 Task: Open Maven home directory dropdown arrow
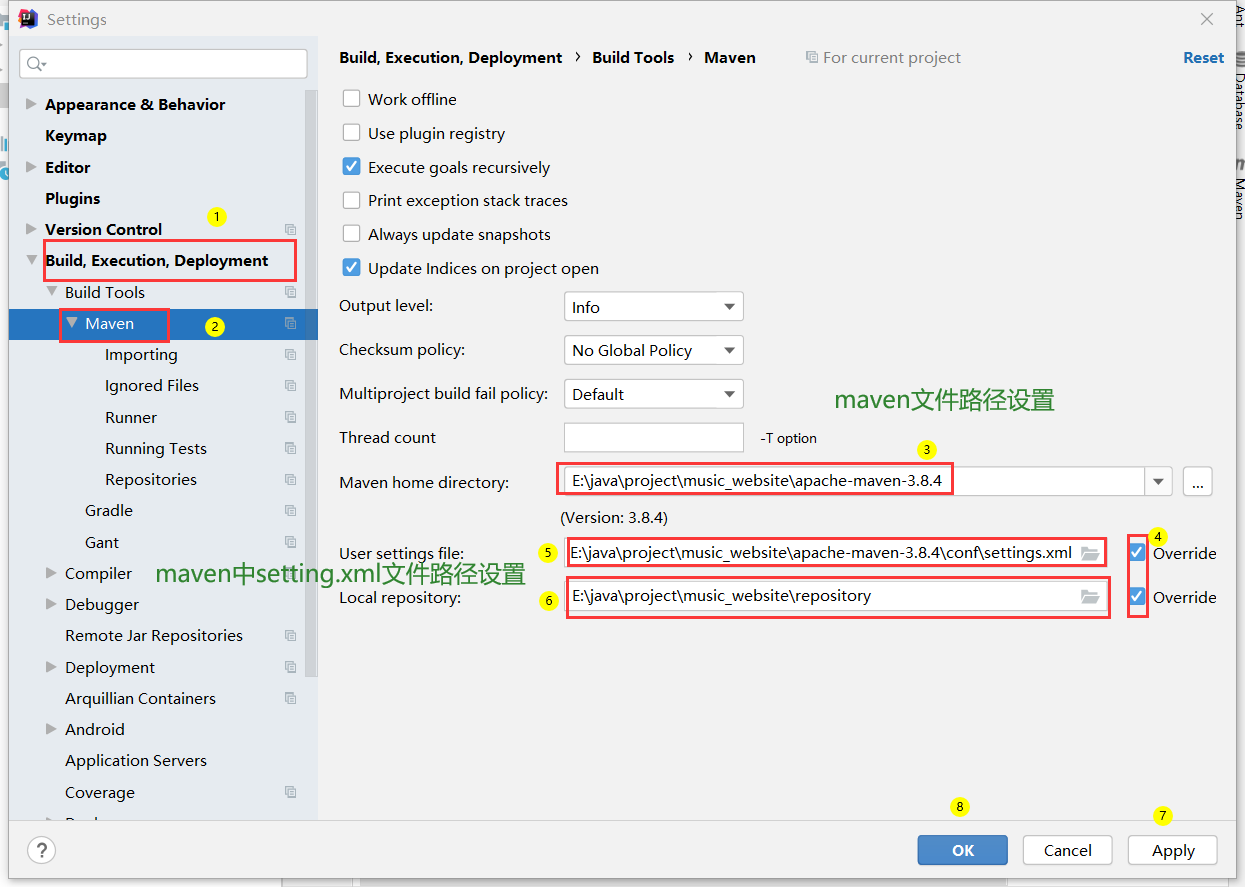click(x=1159, y=481)
